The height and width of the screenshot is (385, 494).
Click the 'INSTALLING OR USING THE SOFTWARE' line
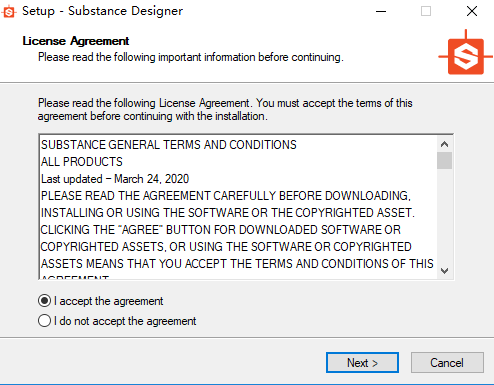[x=228, y=213]
